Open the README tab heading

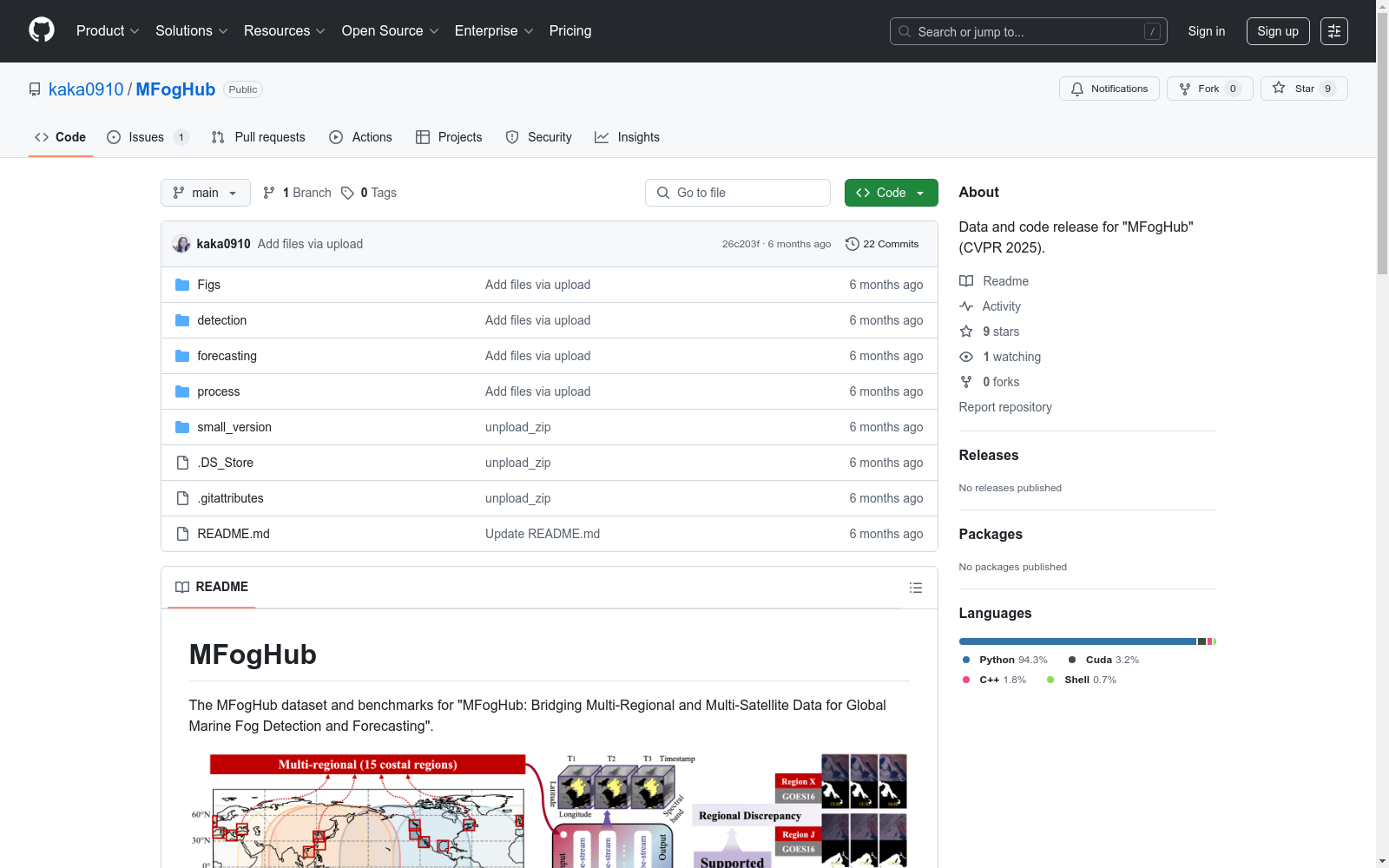coord(212,587)
